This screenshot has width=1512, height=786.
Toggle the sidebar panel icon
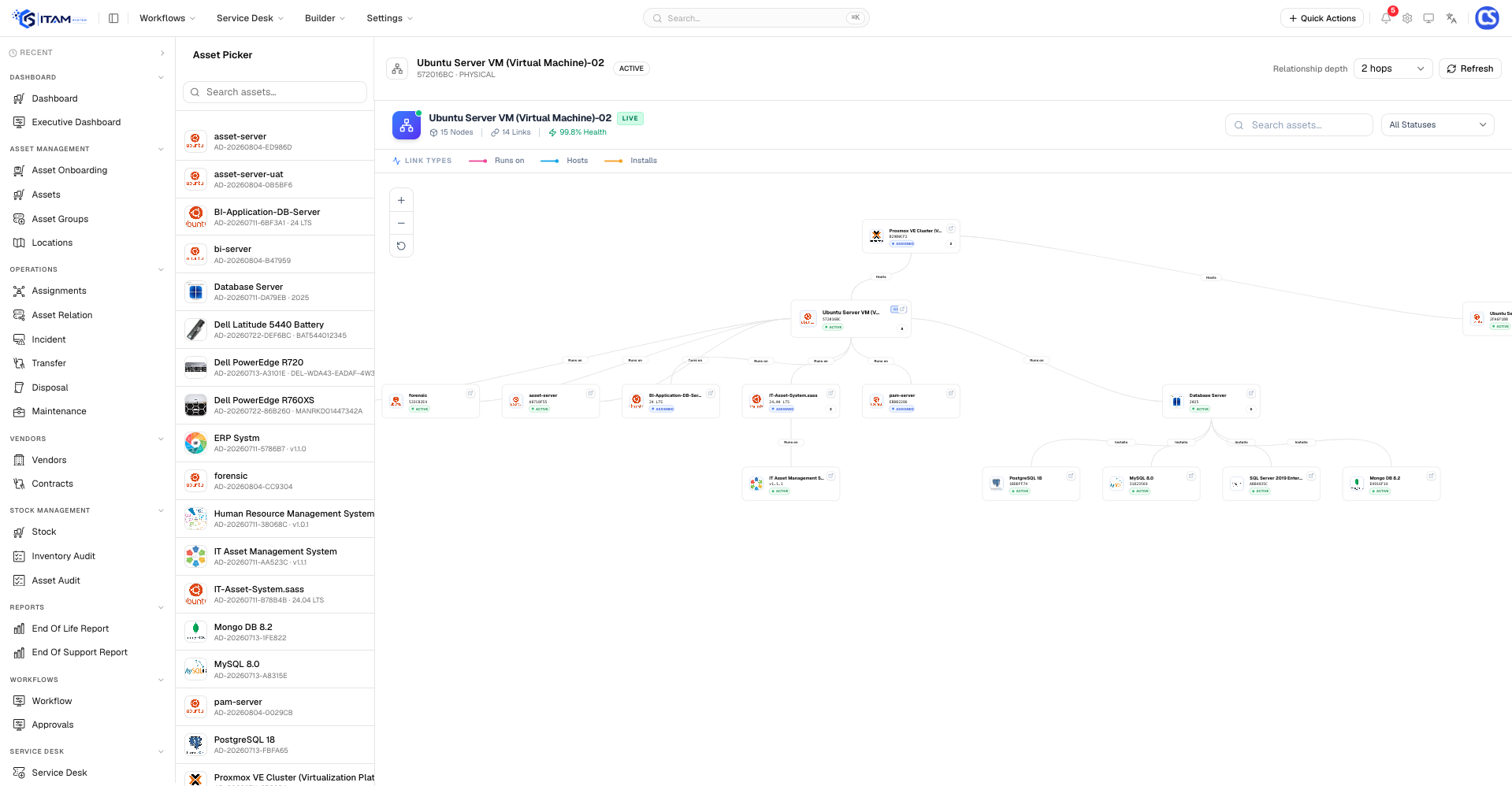(x=113, y=18)
